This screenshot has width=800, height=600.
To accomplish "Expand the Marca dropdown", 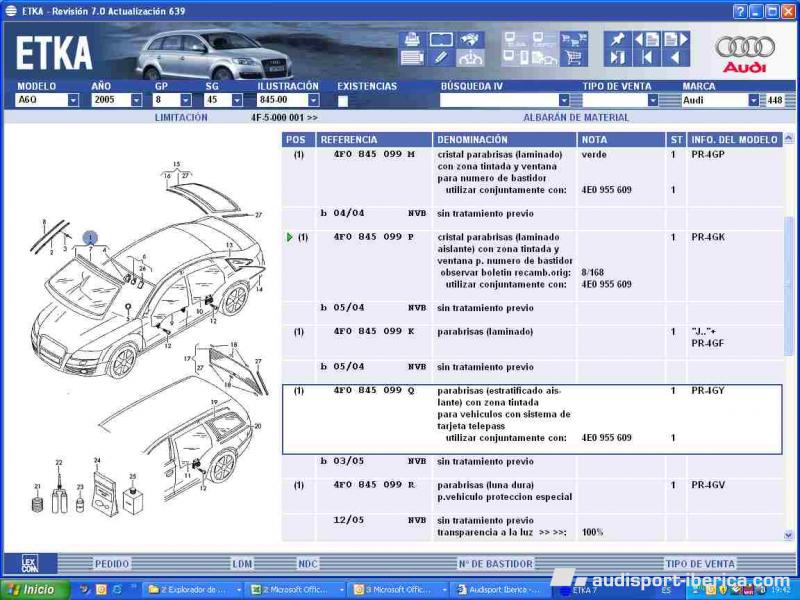I will 754,100.
